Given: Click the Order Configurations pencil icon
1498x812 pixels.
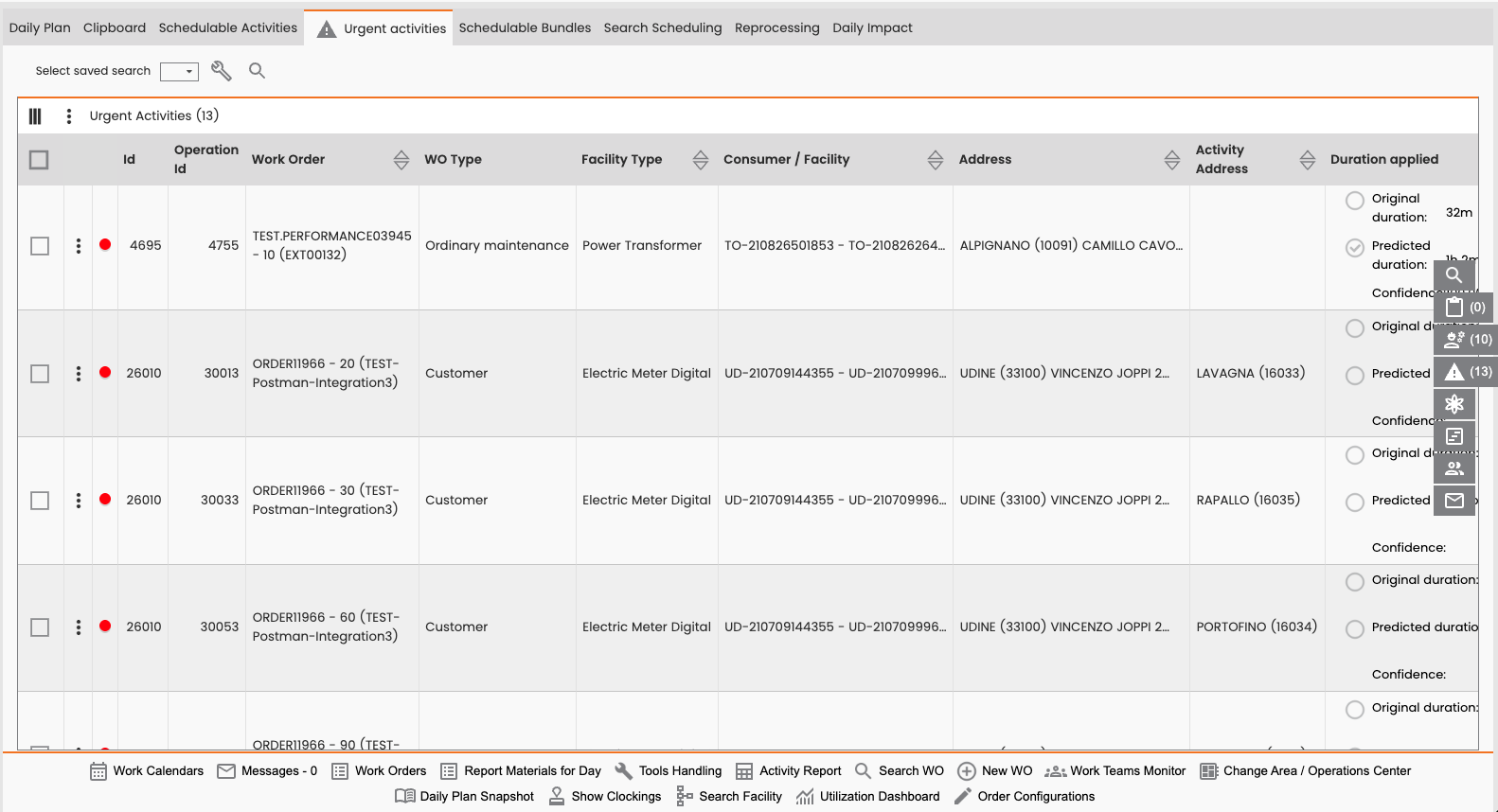Looking at the screenshot, I should tap(963, 796).
